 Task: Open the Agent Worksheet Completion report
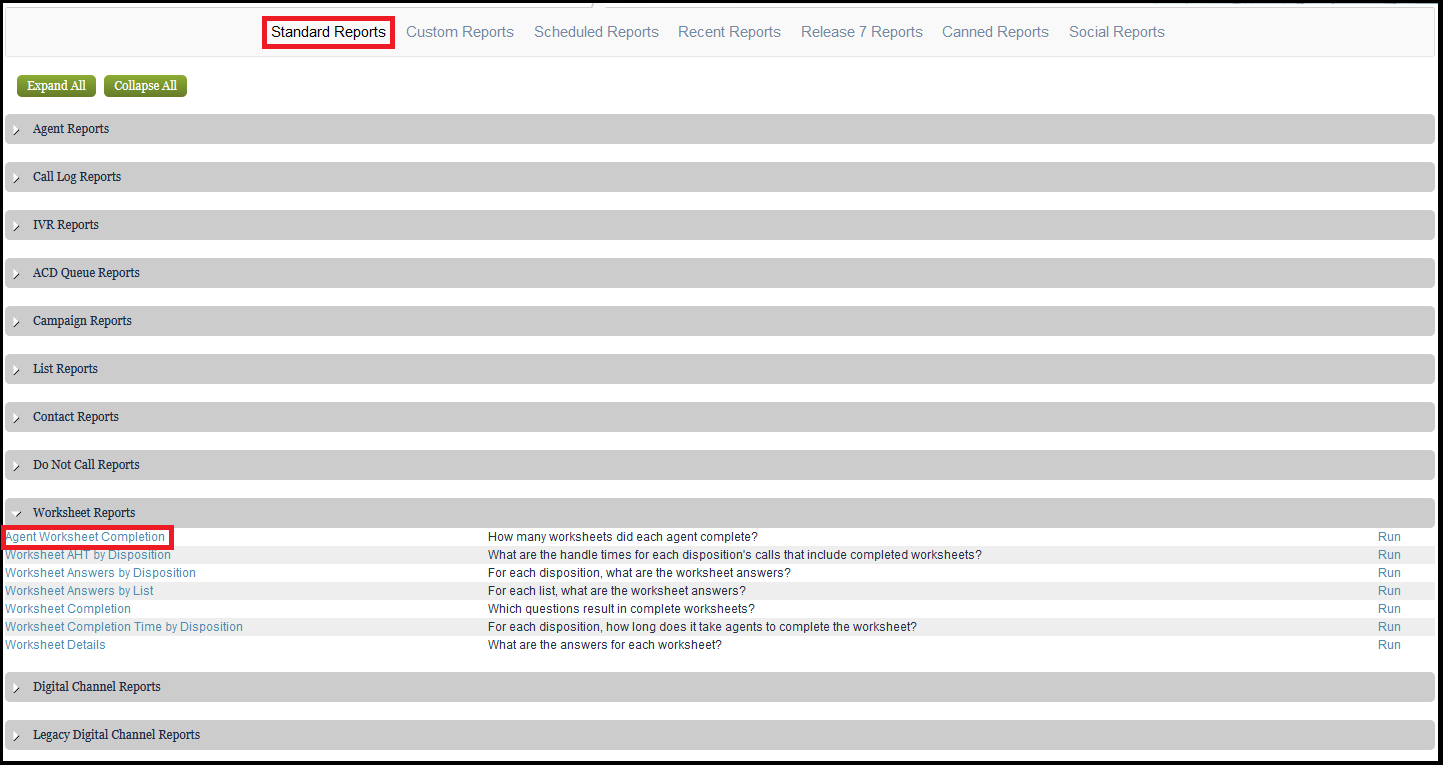point(85,537)
